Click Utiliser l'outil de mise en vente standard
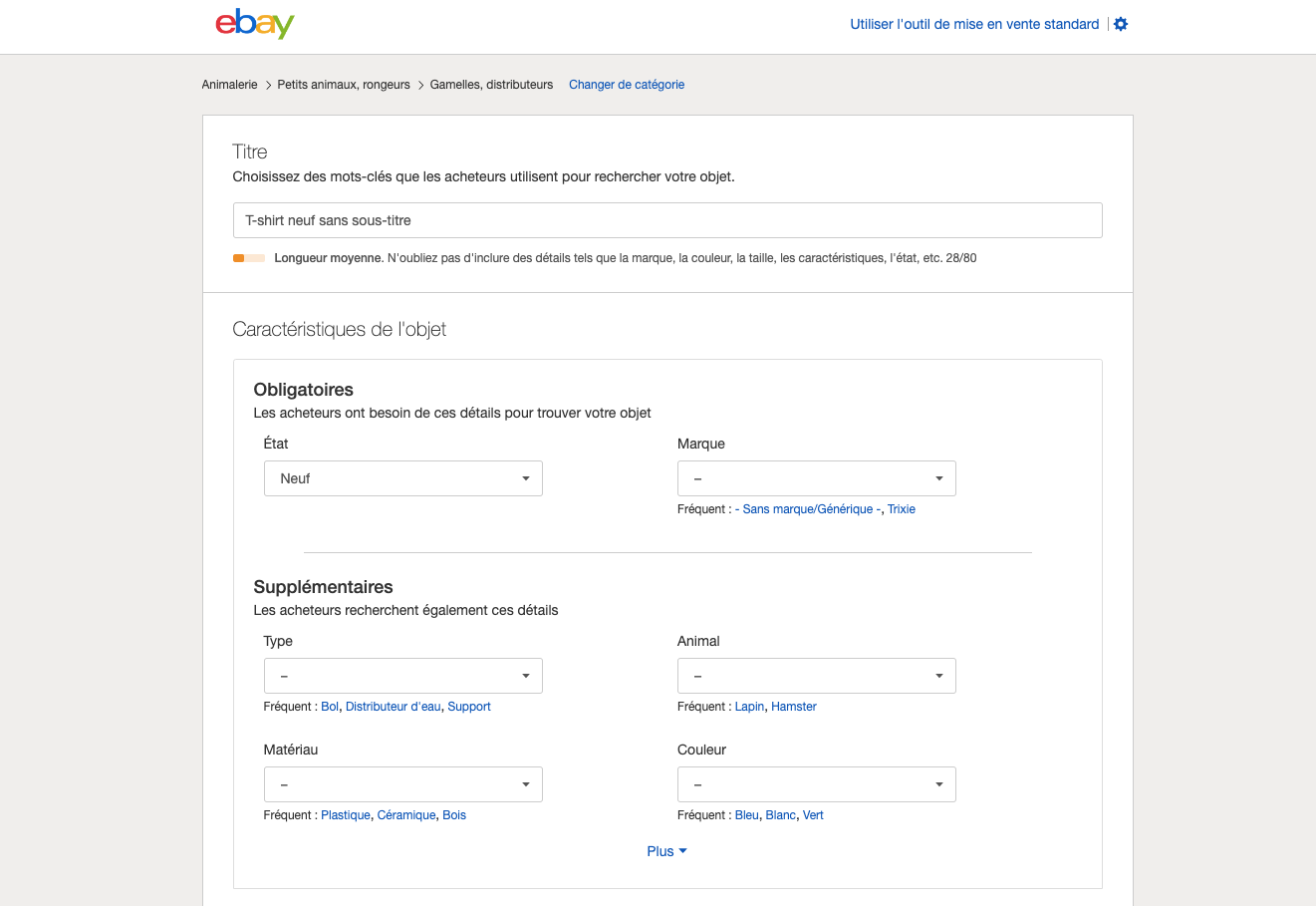This screenshot has height=906, width=1316. click(x=974, y=24)
